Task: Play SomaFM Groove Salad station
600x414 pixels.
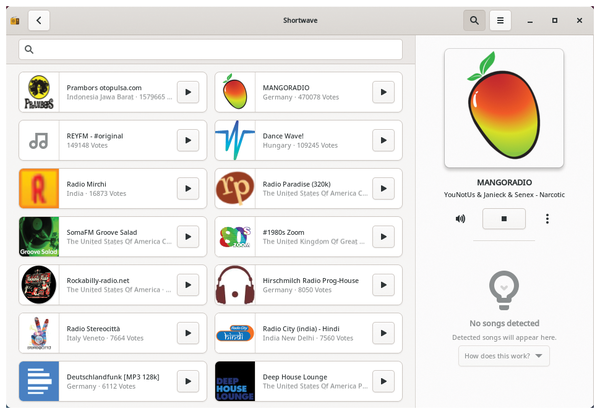Action: [x=188, y=236]
